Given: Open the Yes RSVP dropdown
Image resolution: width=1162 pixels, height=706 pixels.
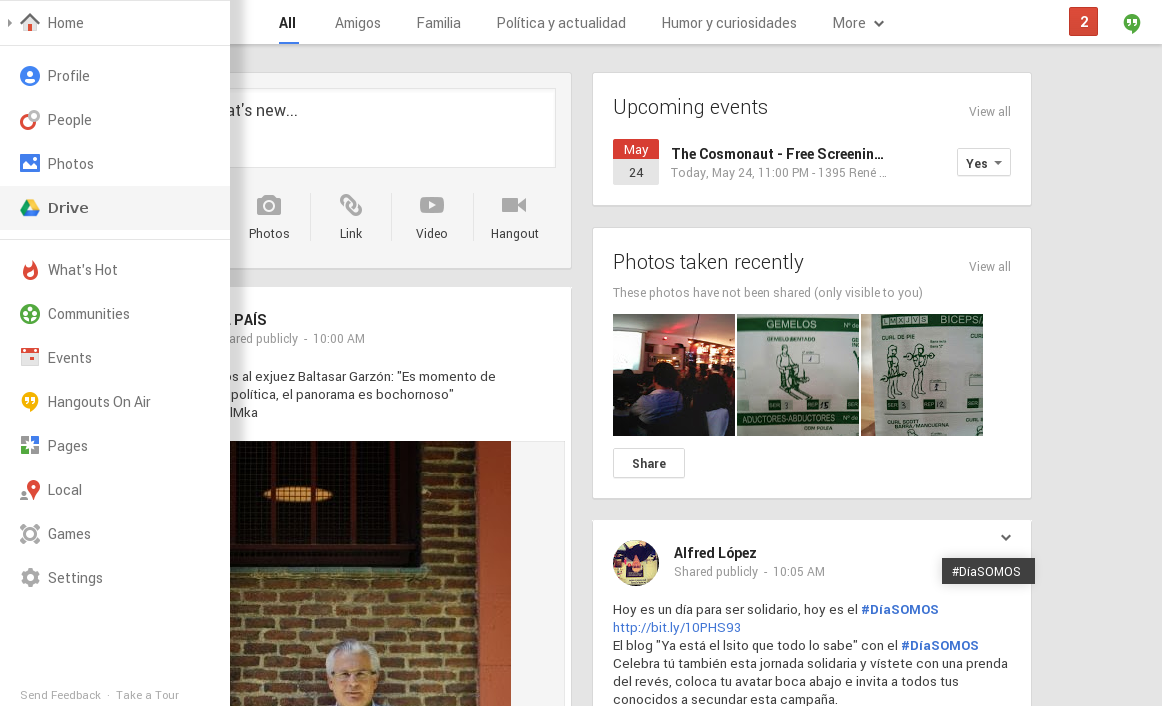Looking at the screenshot, I should click(983, 161).
